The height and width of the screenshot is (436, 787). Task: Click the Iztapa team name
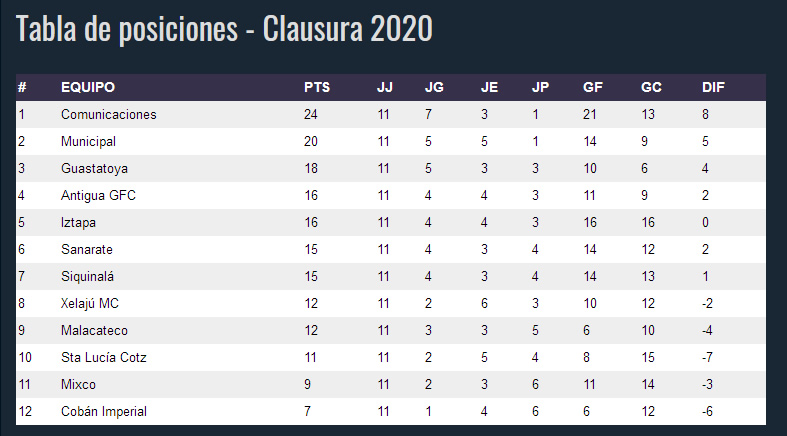78,223
